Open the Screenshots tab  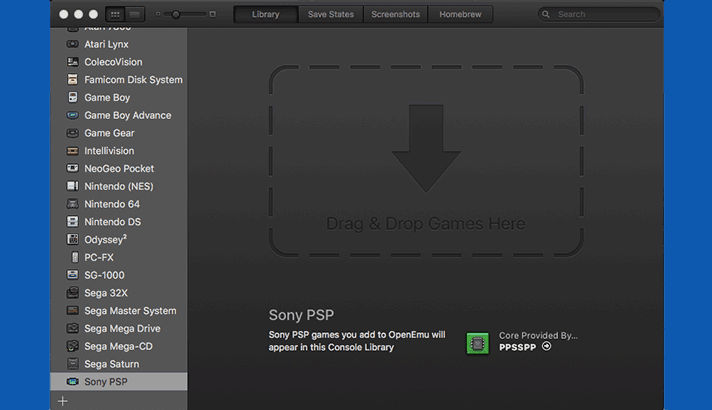pyautogui.click(x=396, y=14)
